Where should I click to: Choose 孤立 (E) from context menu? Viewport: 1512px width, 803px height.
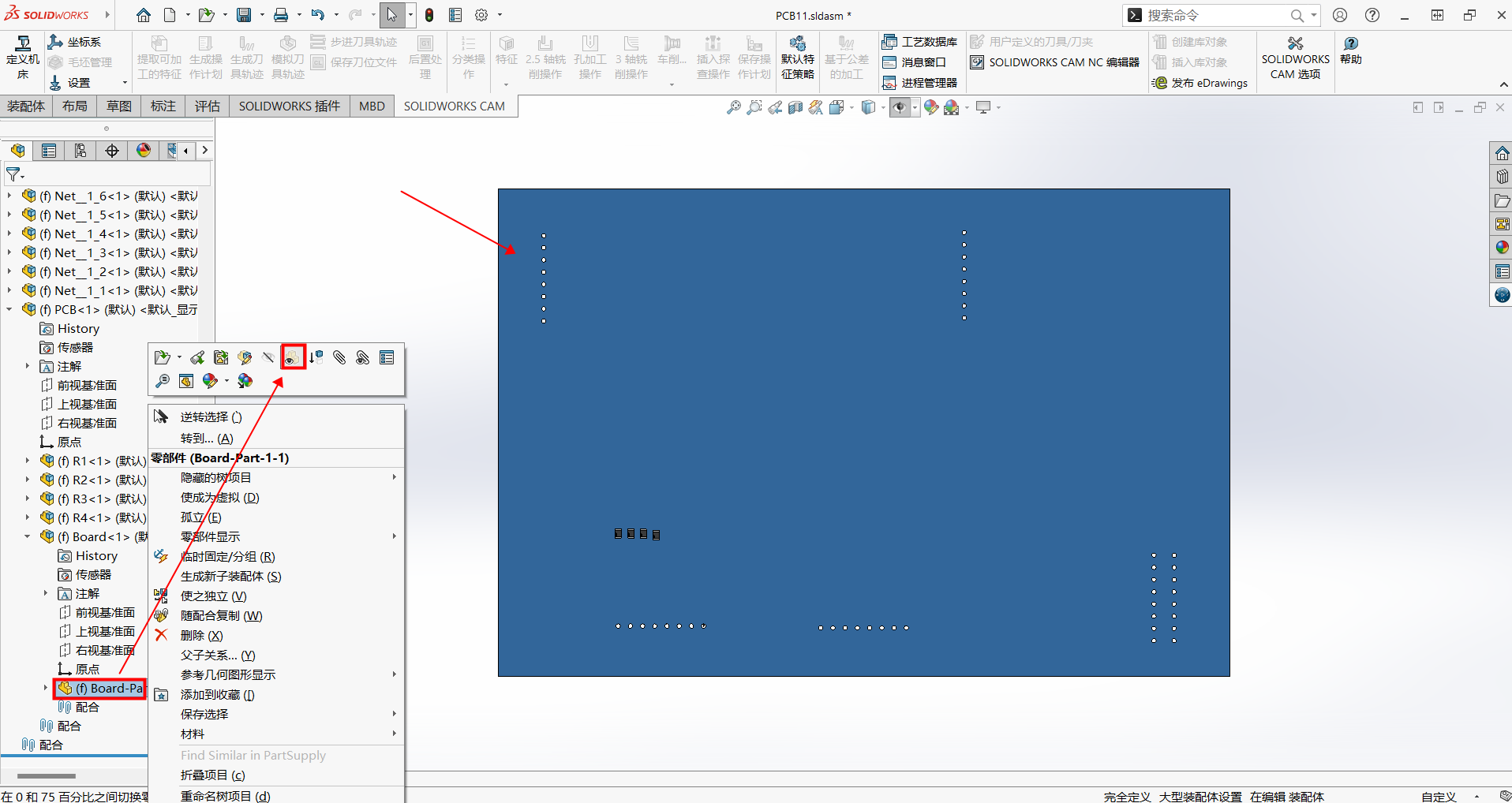201,517
